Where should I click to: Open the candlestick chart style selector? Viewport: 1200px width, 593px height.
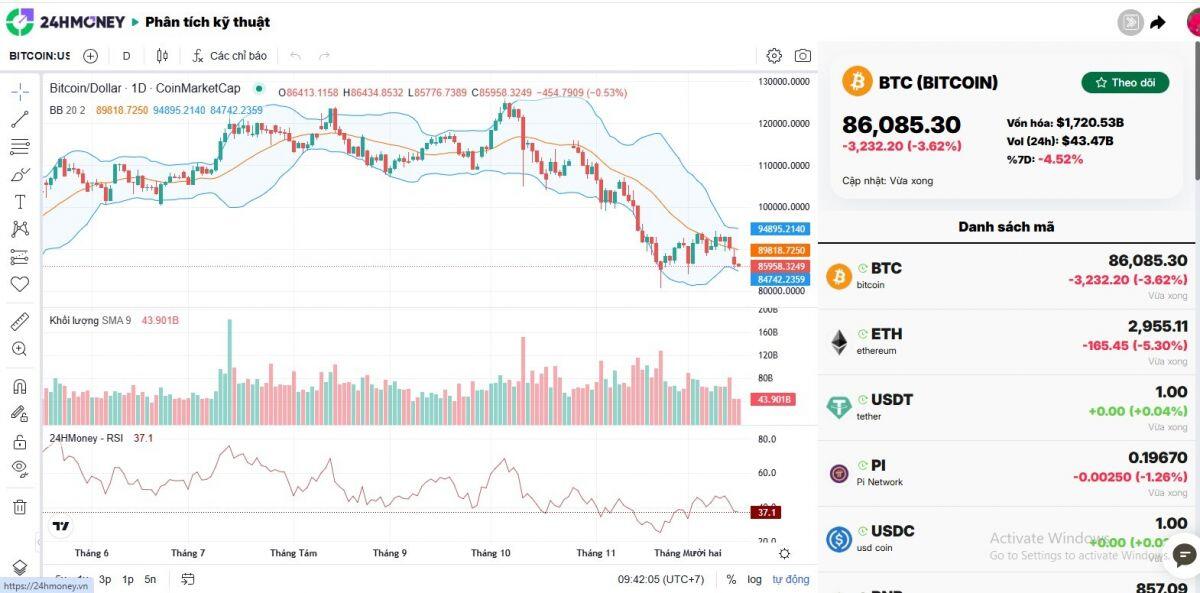point(161,56)
